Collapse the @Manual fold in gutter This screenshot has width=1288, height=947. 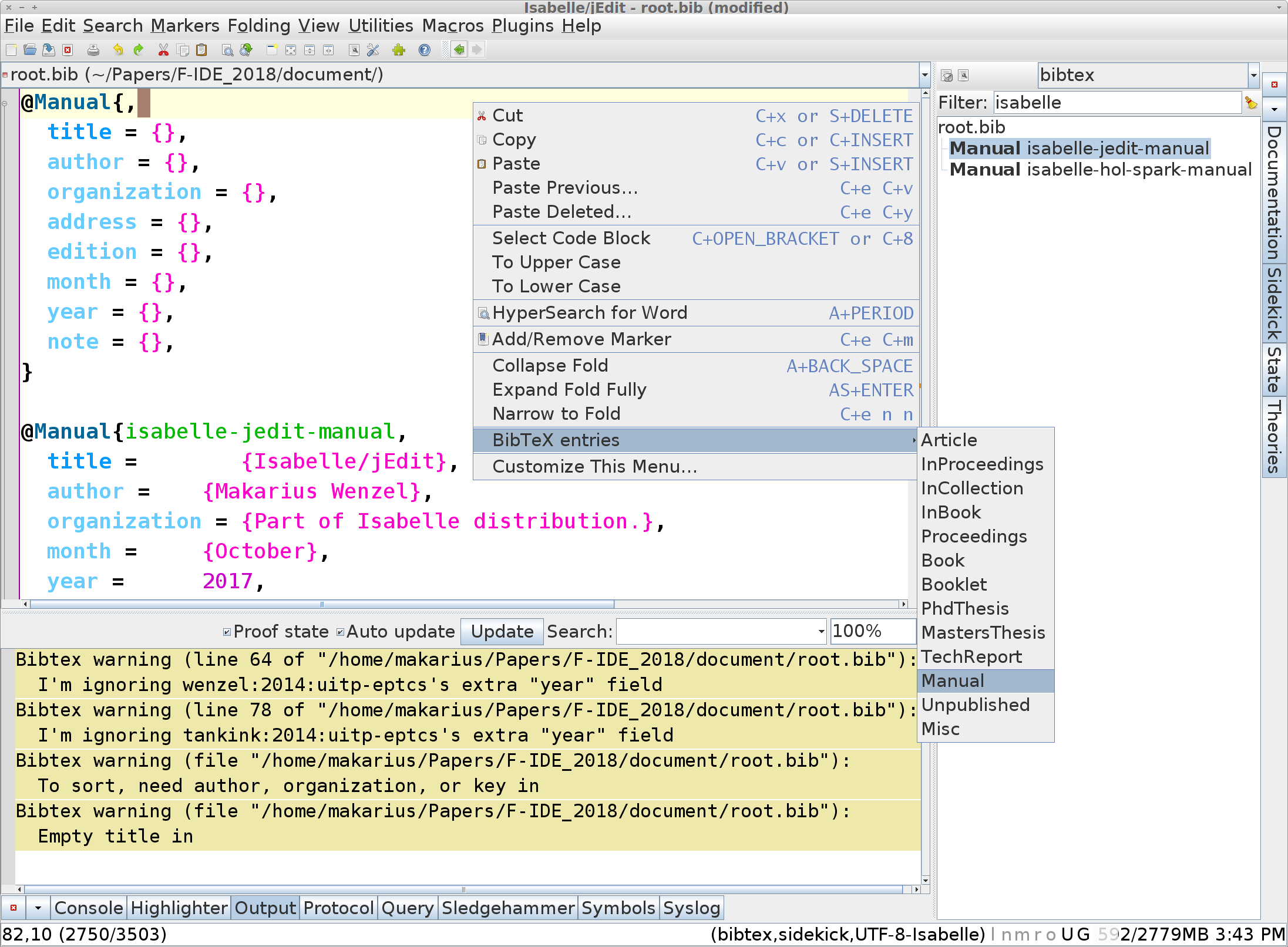point(5,103)
